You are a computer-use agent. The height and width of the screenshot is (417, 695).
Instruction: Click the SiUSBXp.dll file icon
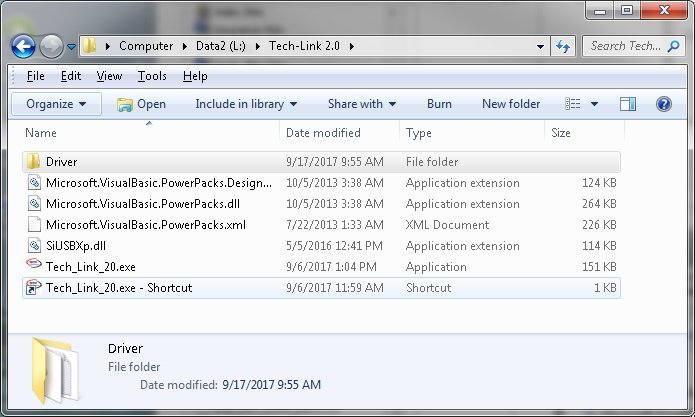(33, 246)
